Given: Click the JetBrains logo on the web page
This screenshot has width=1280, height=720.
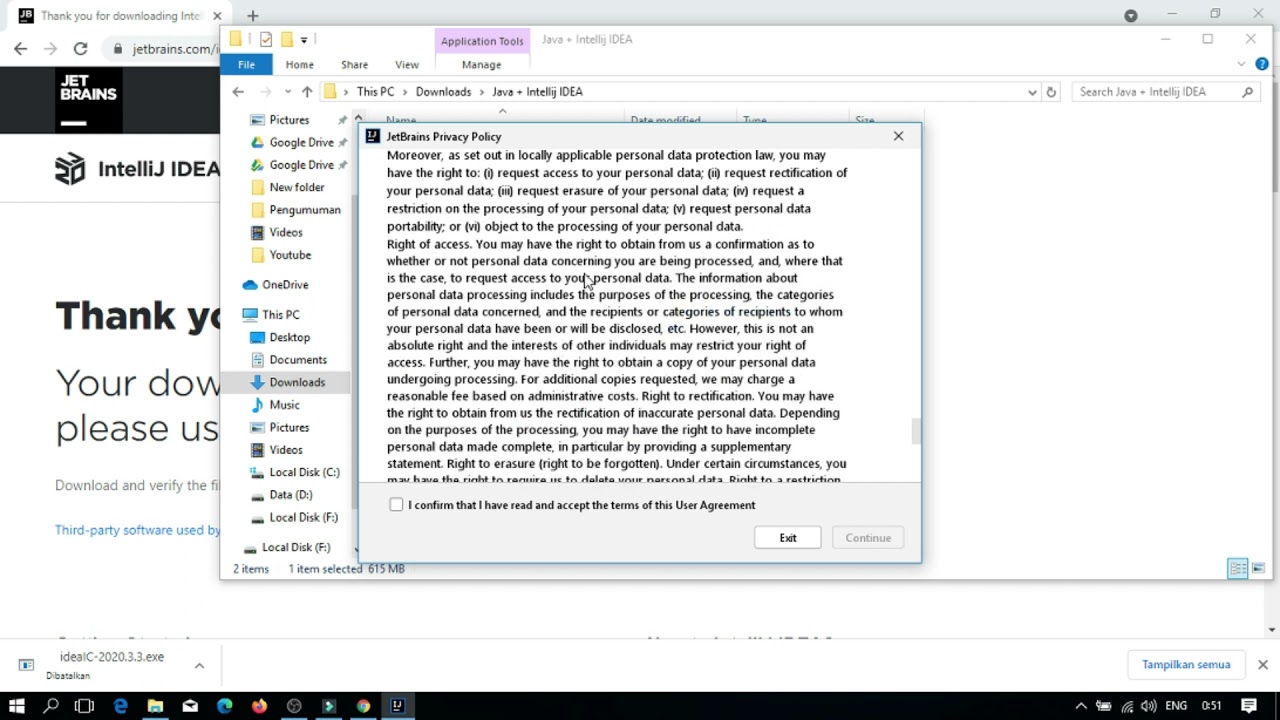Looking at the screenshot, I should coord(89,100).
